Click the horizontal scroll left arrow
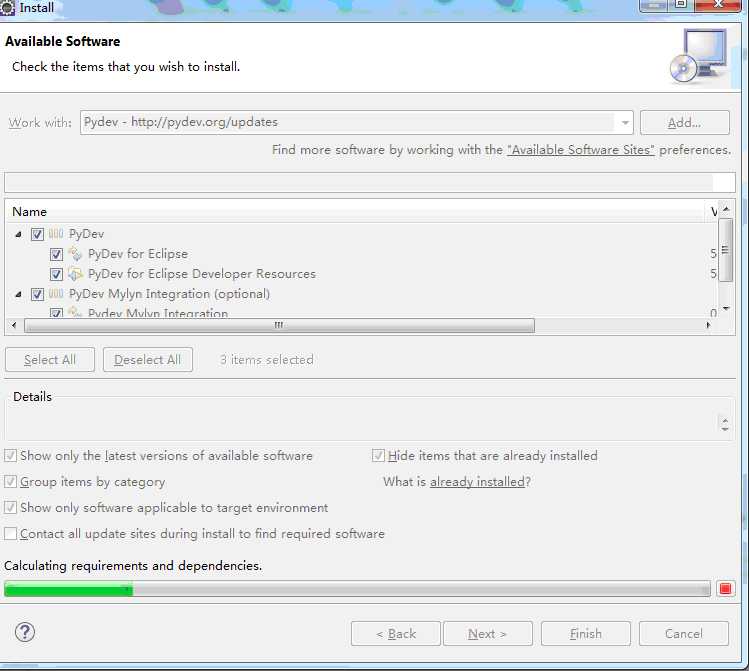 coord(14,325)
